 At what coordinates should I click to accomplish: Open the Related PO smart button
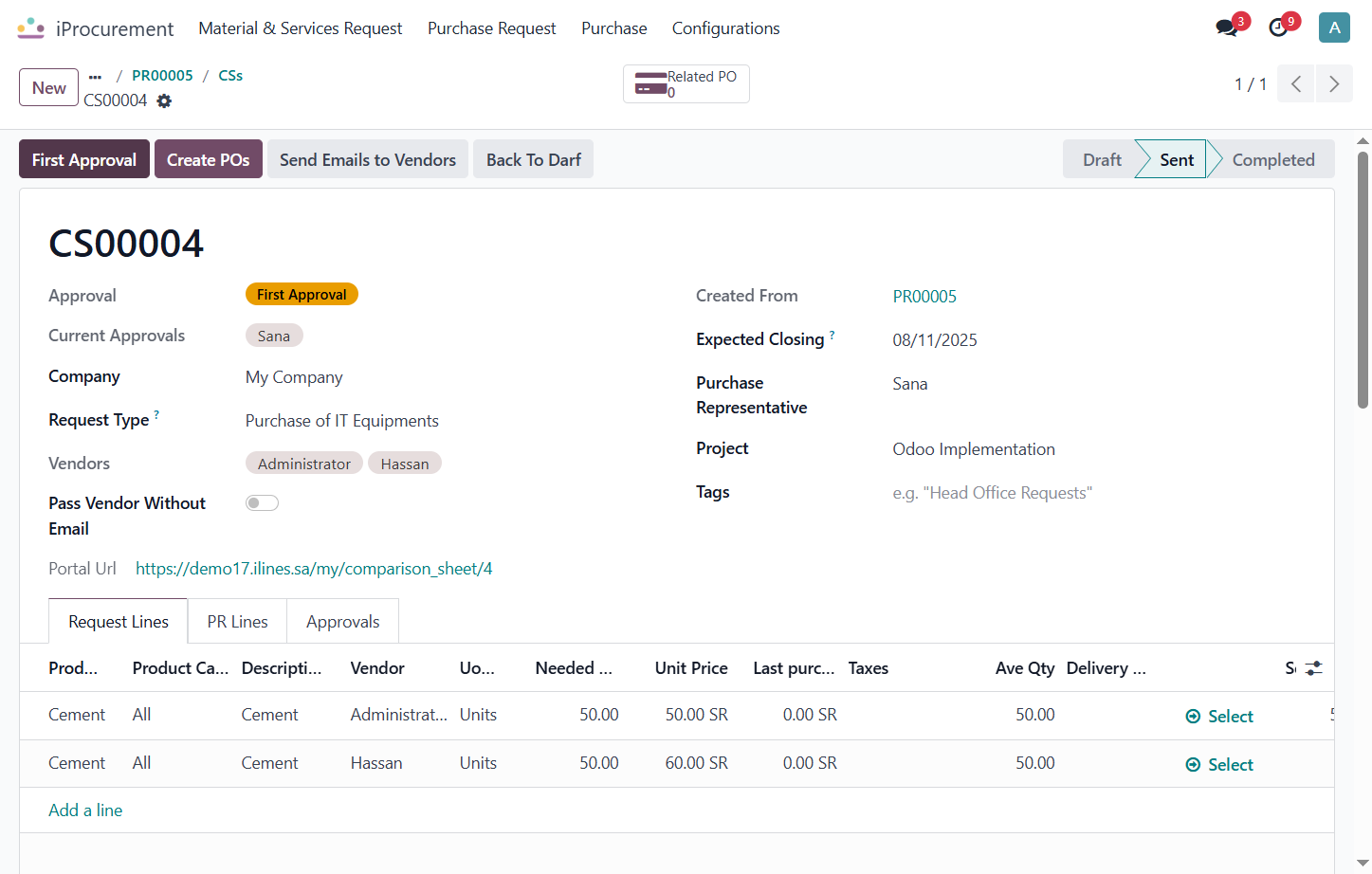686,84
